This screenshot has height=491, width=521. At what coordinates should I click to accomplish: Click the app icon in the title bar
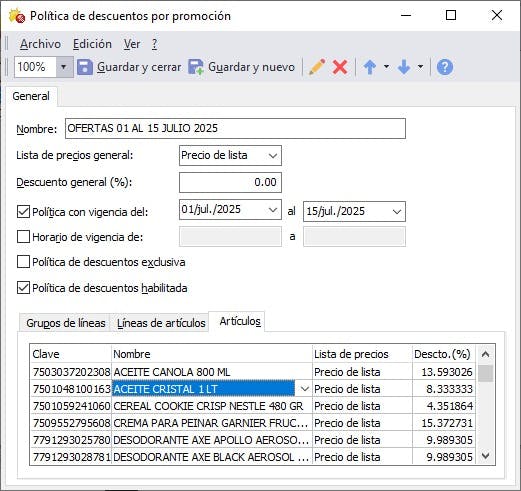[17, 16]
